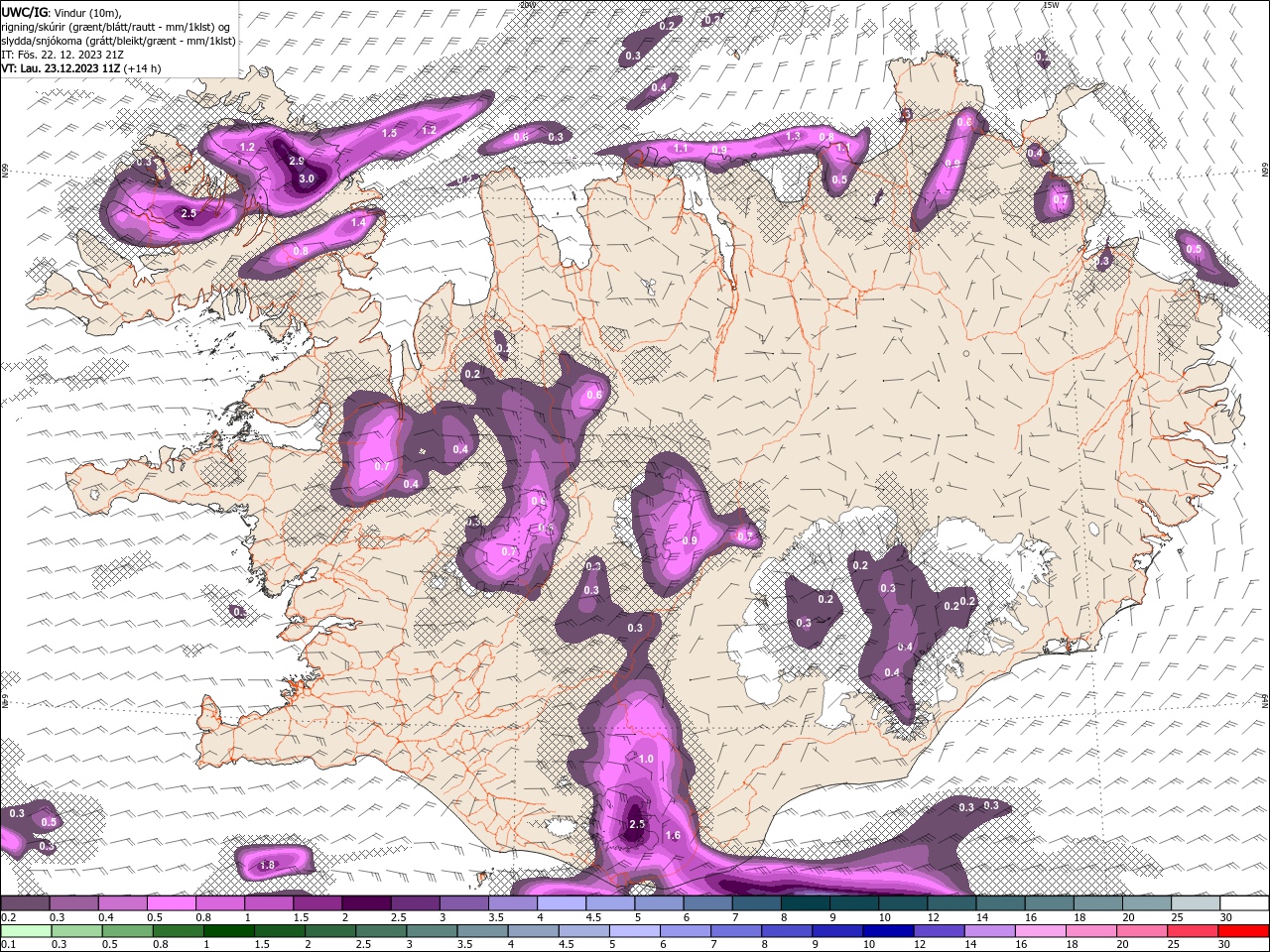The height and width of the screenshot is (952, 1270).
Task: Click the 'slydda/snjókoma' legend description line
Action: (x=118, y=41)
